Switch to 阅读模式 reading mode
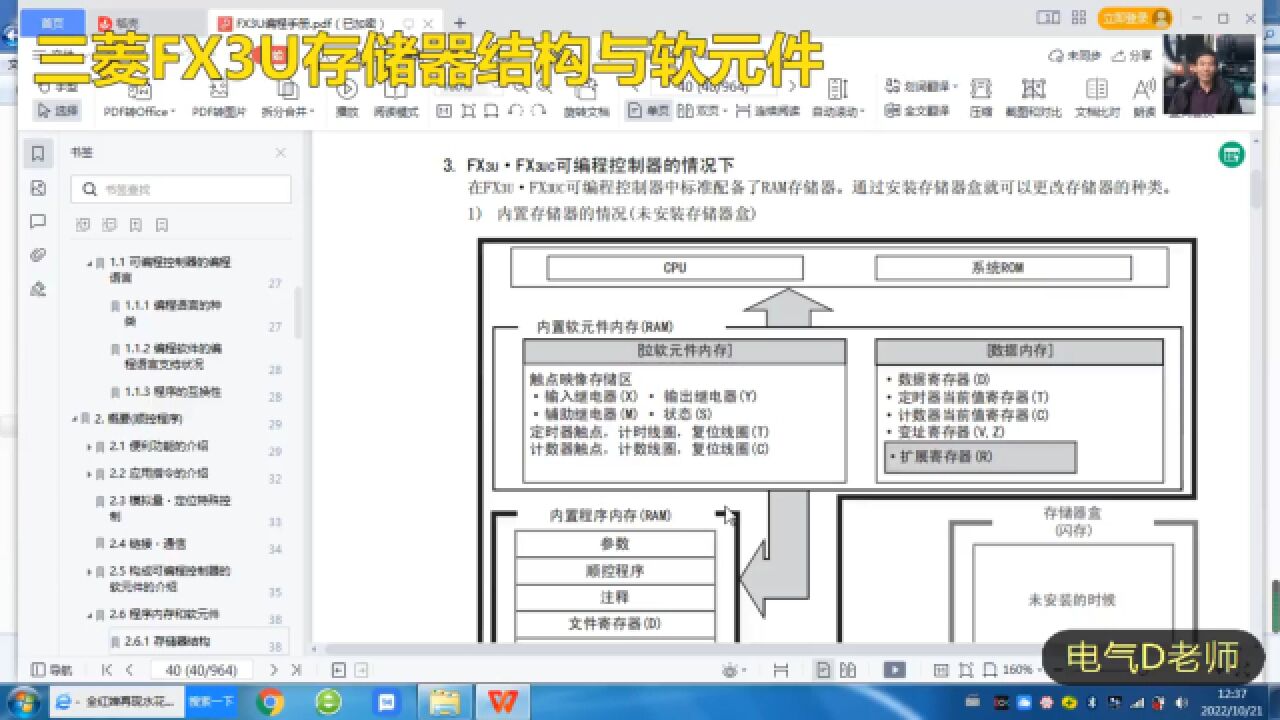1280x720 pixels. click(395, 98)
